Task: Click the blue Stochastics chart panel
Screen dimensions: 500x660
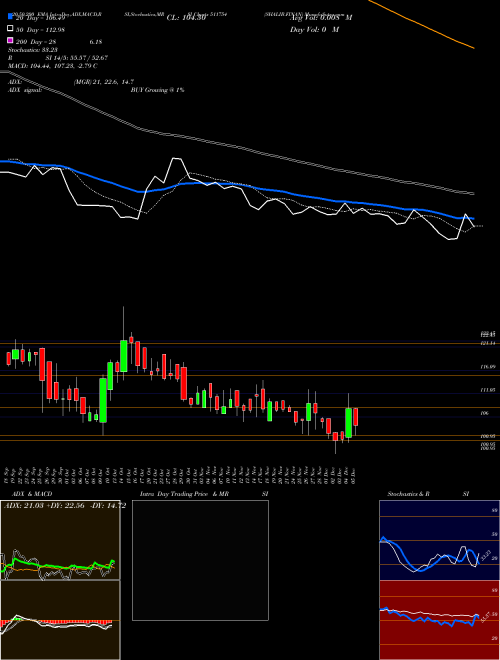Action: click(x=439, y=540)
